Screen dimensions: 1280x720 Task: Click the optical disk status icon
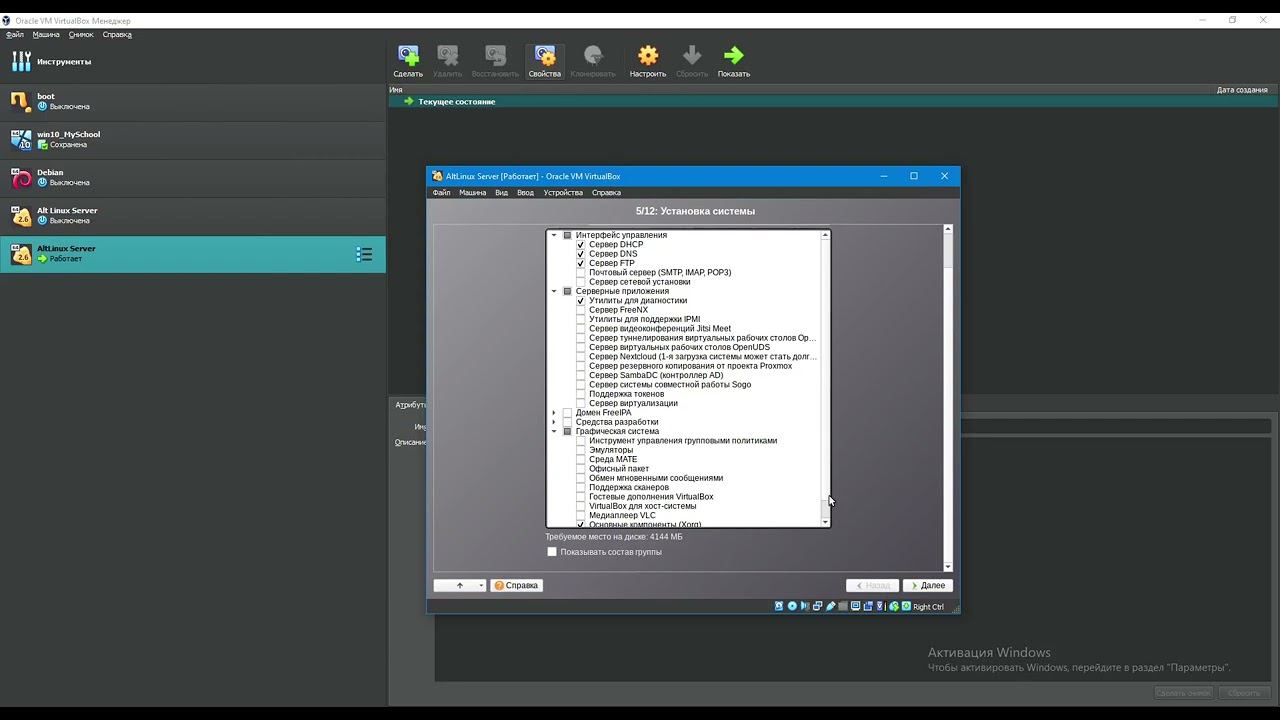coord(792,606)
